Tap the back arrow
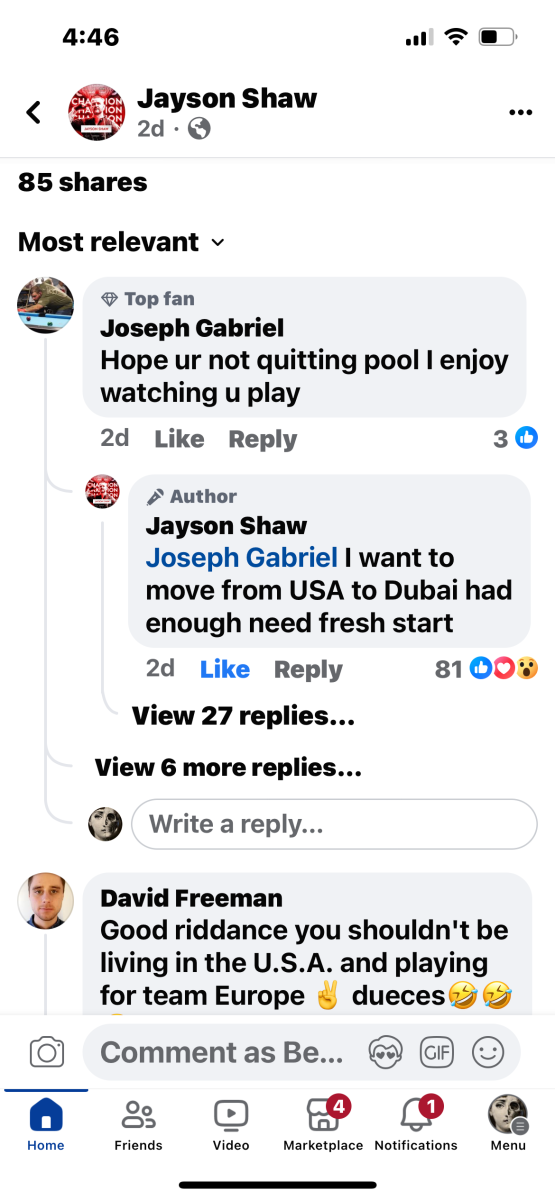555x1200 pixels. [34, 112]
